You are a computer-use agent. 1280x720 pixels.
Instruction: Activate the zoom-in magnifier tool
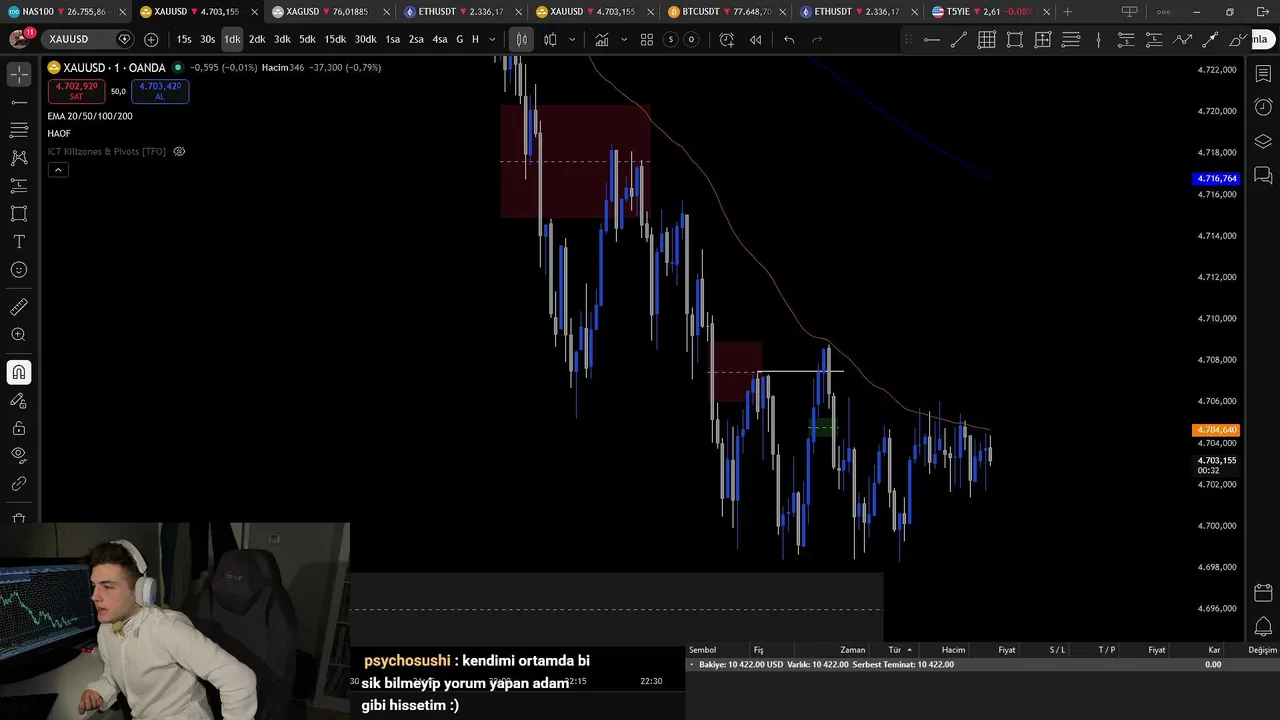[19, 335]
